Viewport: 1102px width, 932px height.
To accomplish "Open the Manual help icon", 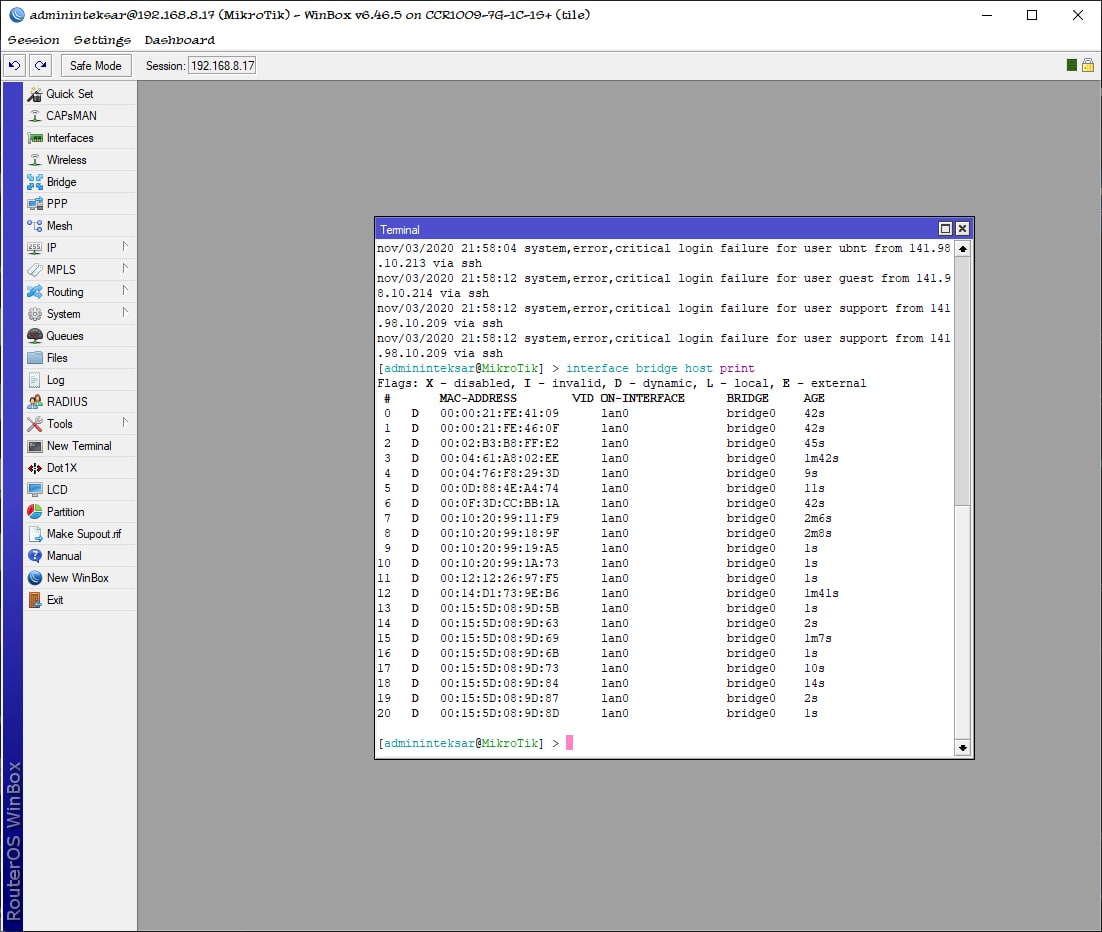I will click(34, 556).
